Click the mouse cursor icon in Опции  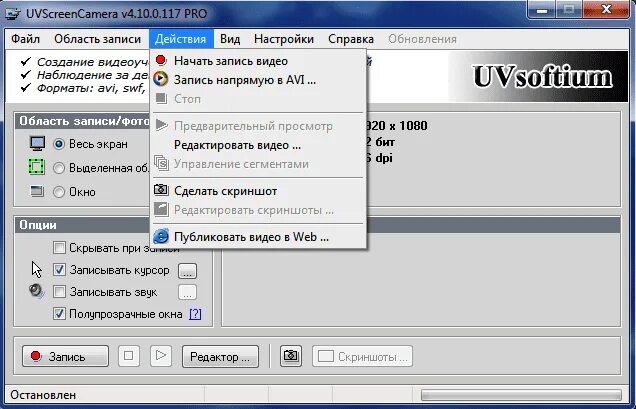coord(37,269)
